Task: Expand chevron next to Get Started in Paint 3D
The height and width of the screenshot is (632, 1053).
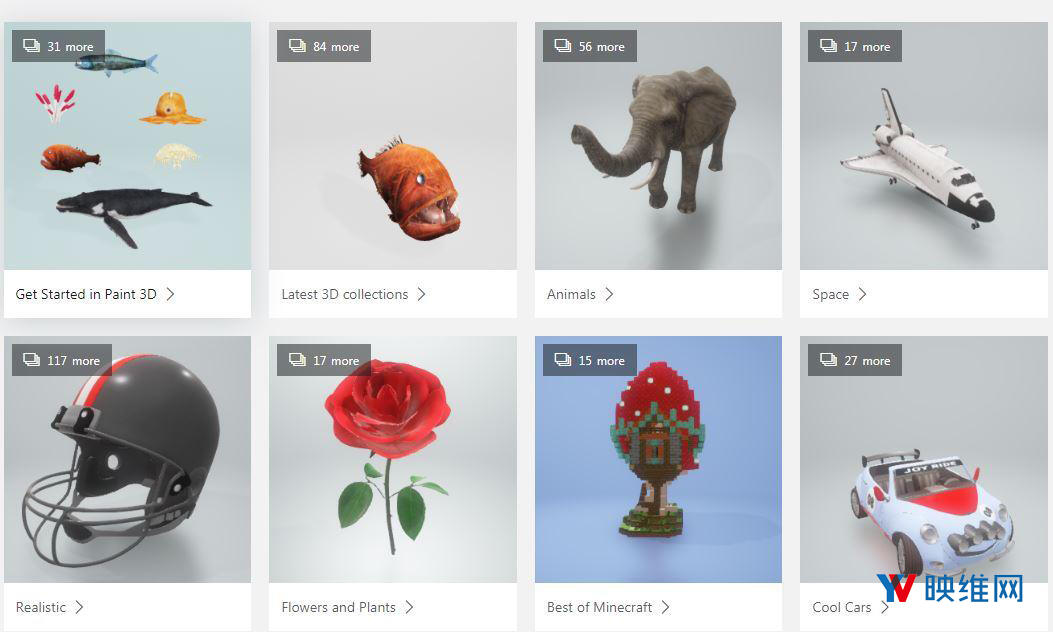Action: point(171,294)
